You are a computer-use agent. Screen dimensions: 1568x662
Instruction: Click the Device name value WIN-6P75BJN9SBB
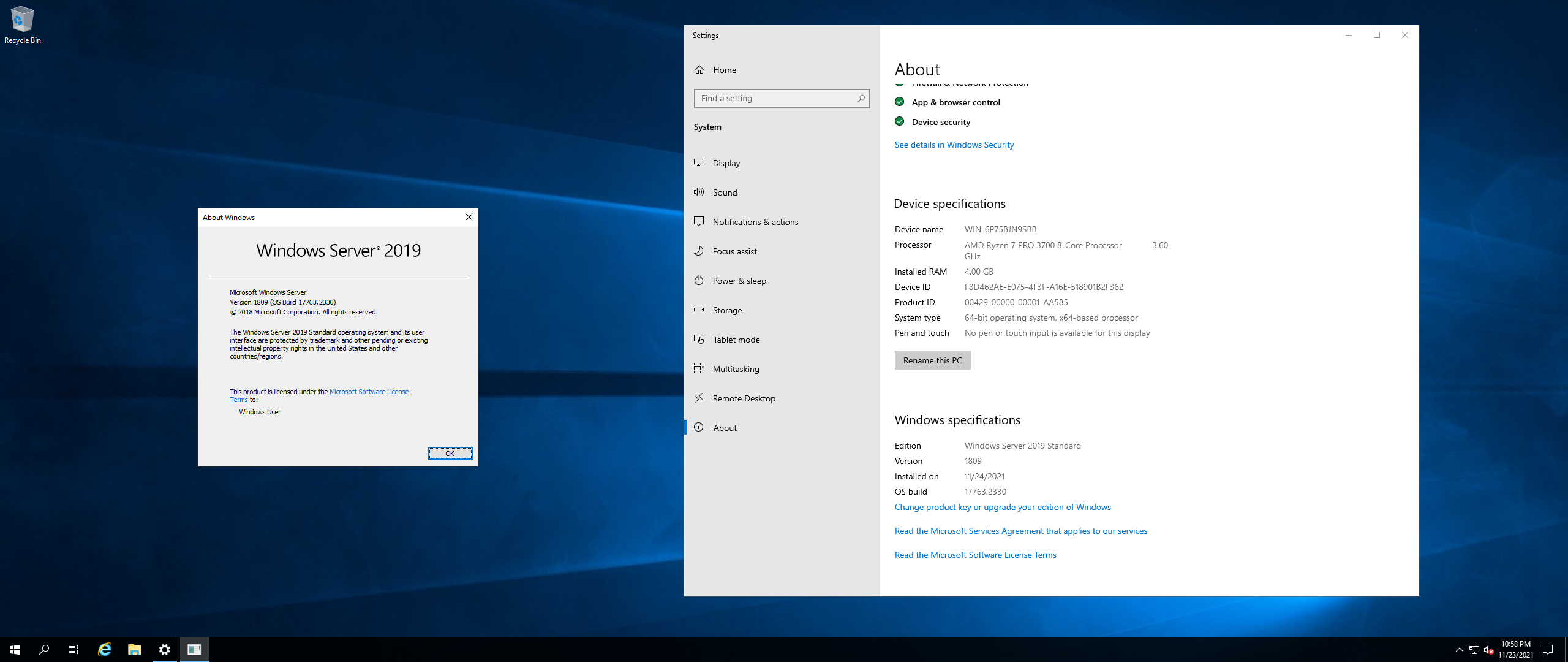point(1000,229)
